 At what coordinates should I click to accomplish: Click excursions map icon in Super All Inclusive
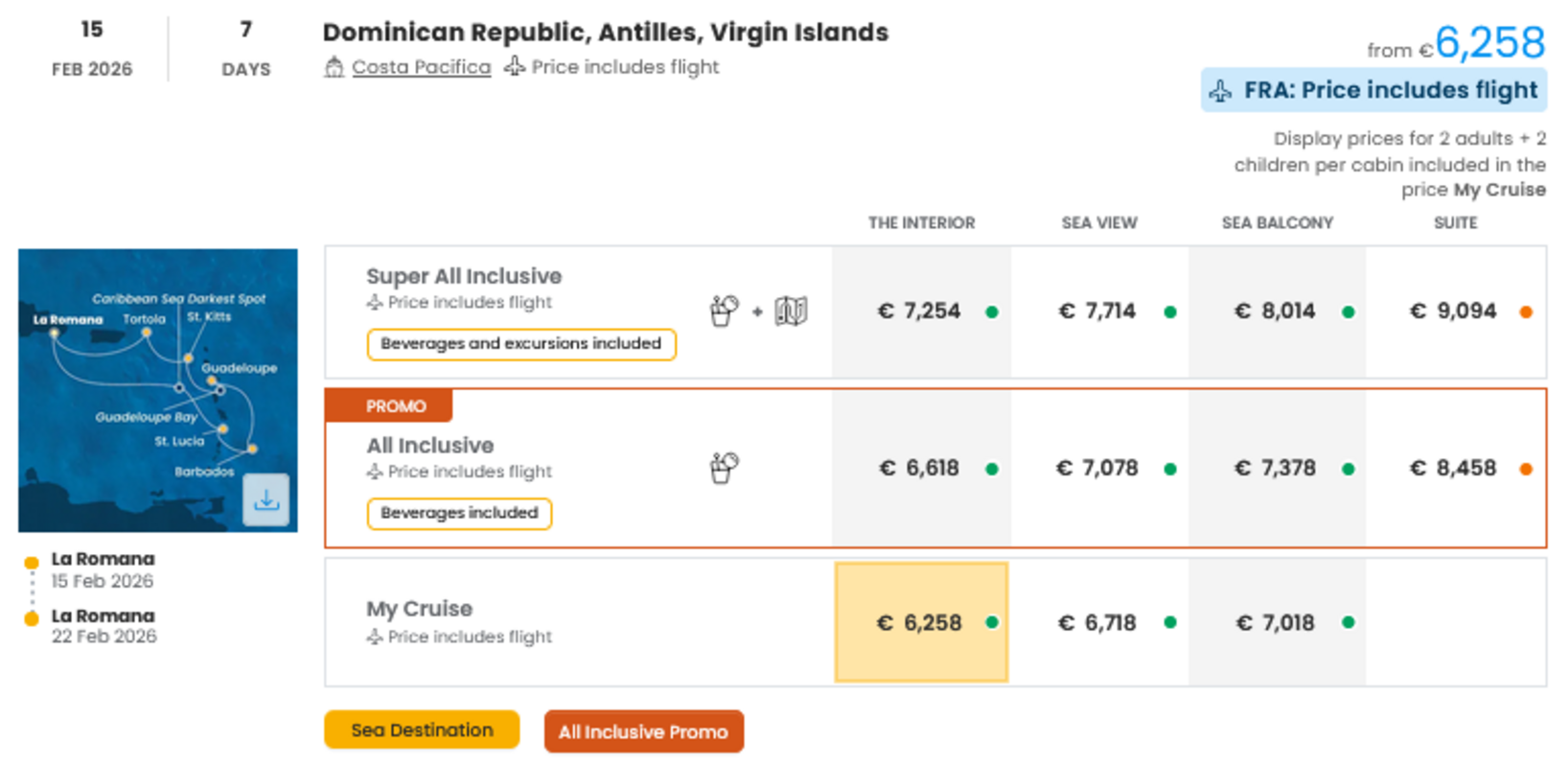click(791, 311)
